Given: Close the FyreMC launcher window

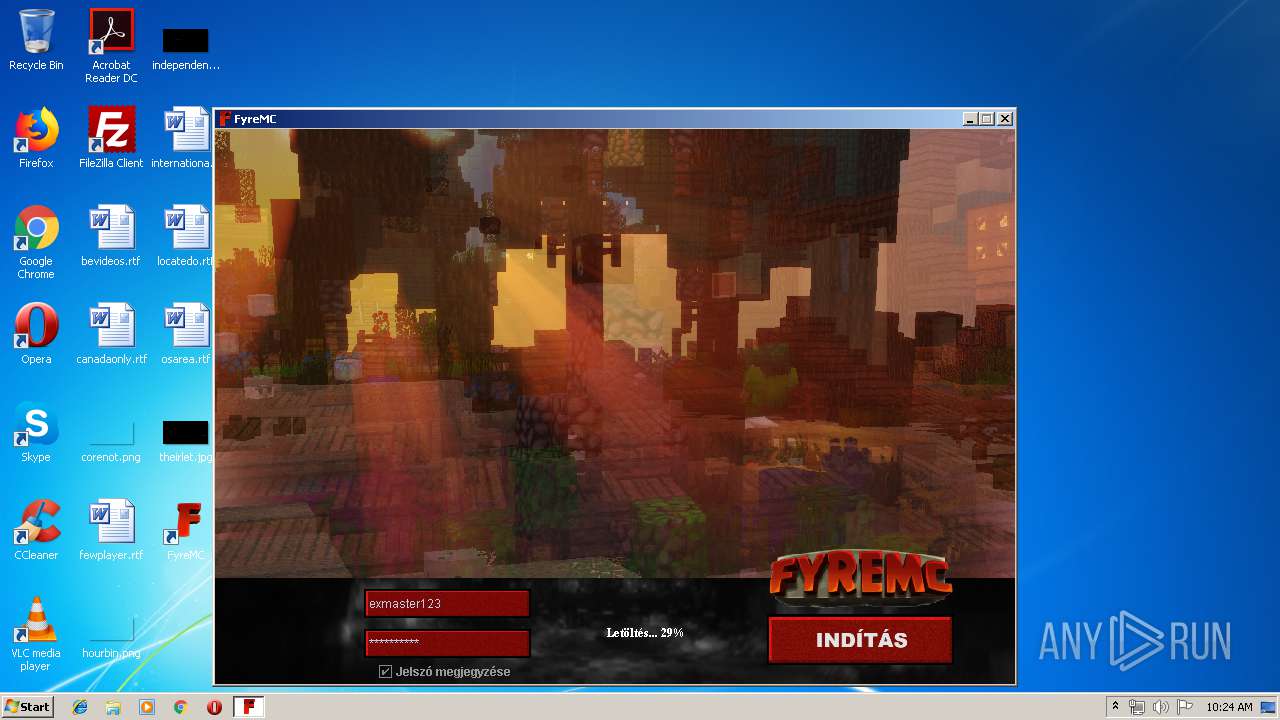Looking at the screenshot, I should 1005,119.
